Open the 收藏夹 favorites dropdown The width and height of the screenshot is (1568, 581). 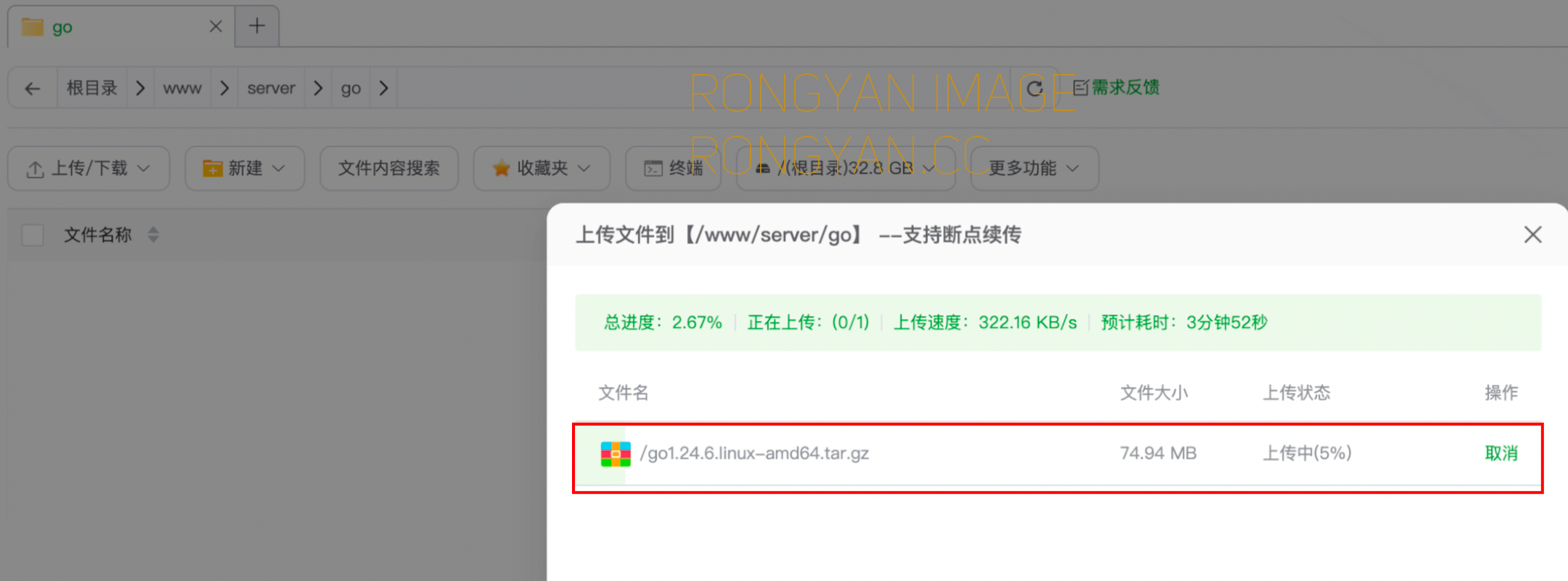(x=542, y=168)
